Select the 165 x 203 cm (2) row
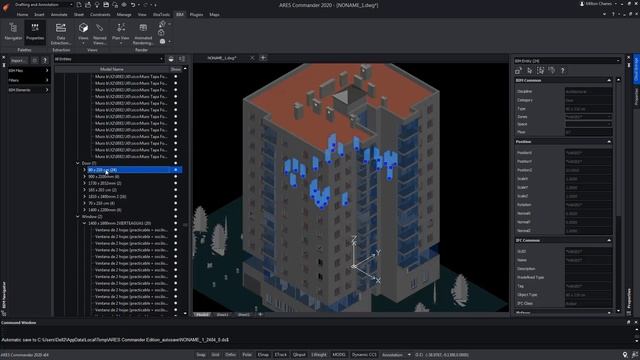Screen dimensions: 640x360 (102, 190)
